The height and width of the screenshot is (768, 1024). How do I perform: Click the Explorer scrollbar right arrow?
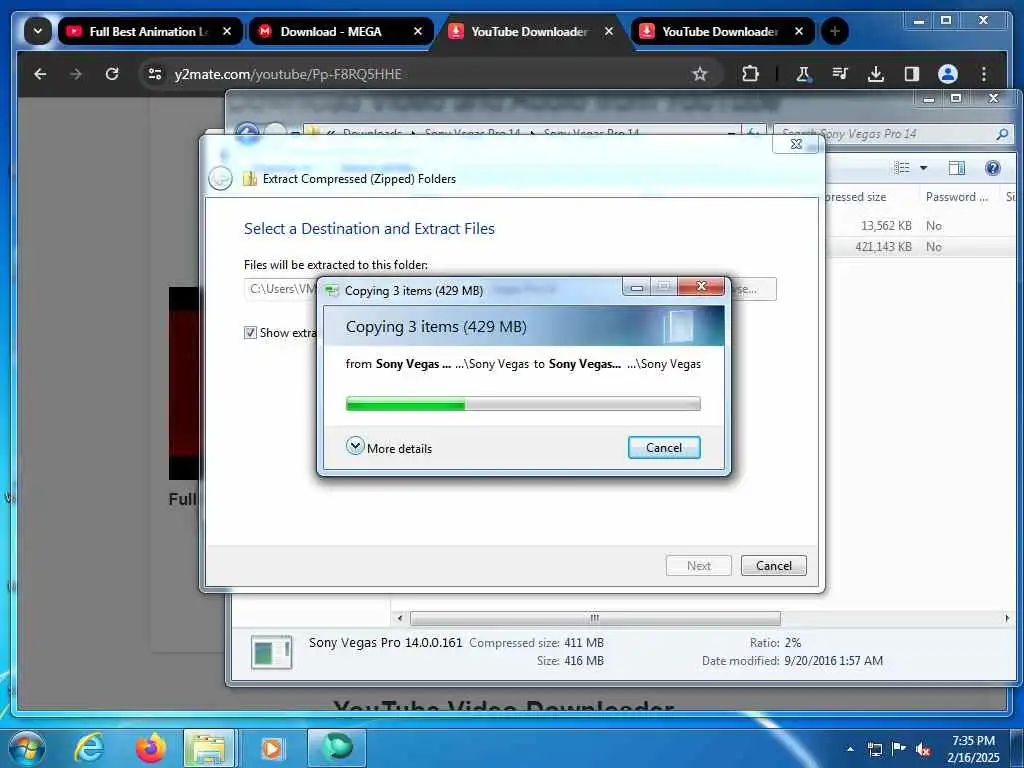pyautogui.click(x=1006, y=618)
